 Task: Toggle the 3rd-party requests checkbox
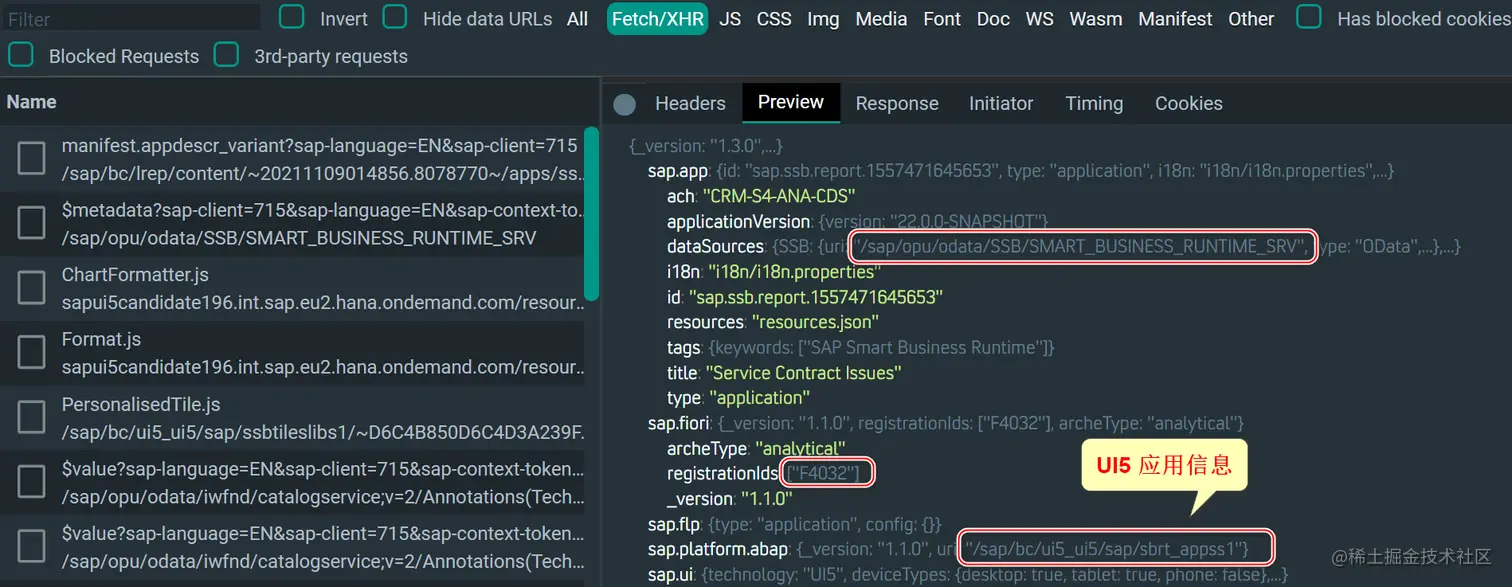[x=226, y=55]
